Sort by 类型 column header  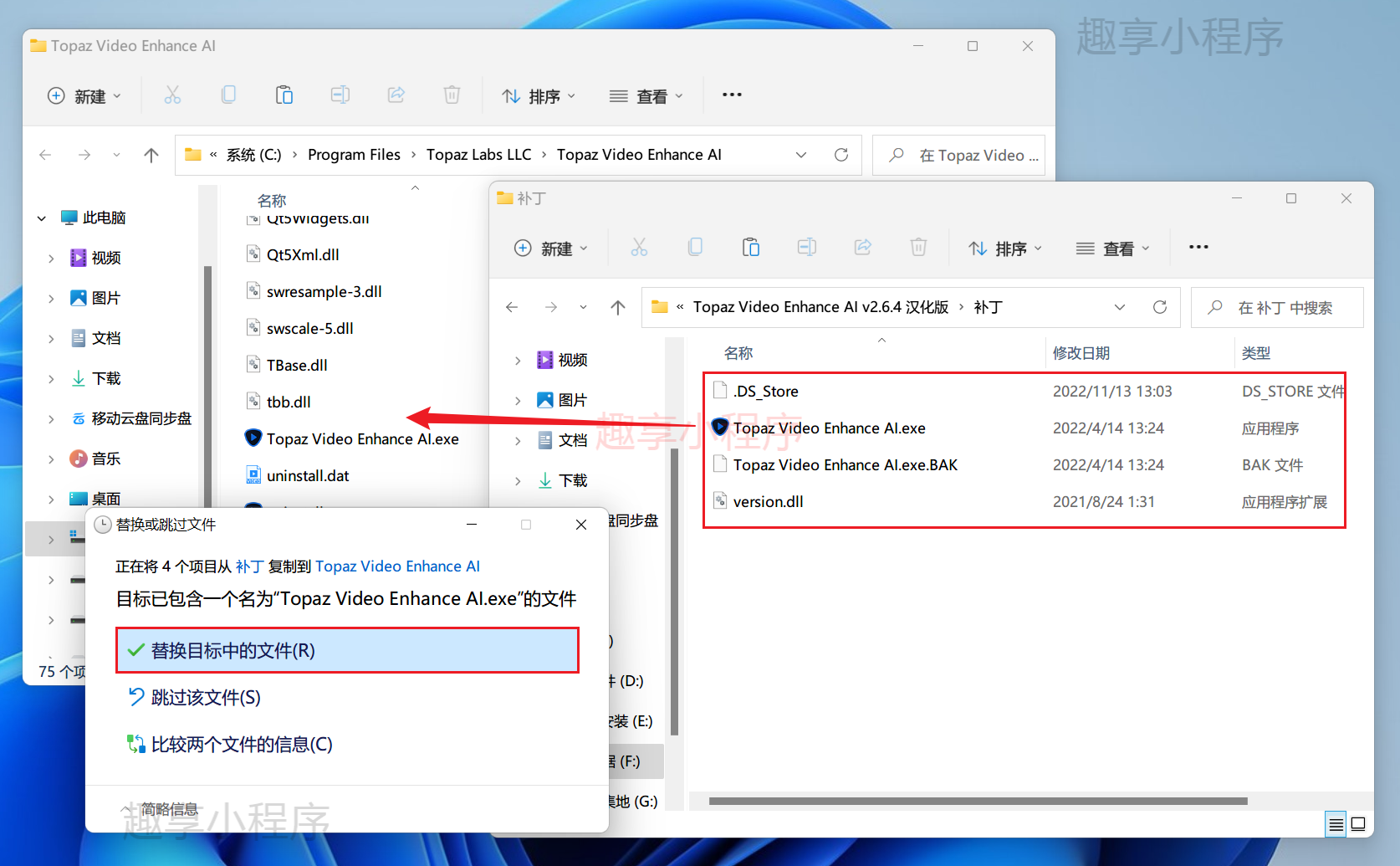[x=1255, y=353]
